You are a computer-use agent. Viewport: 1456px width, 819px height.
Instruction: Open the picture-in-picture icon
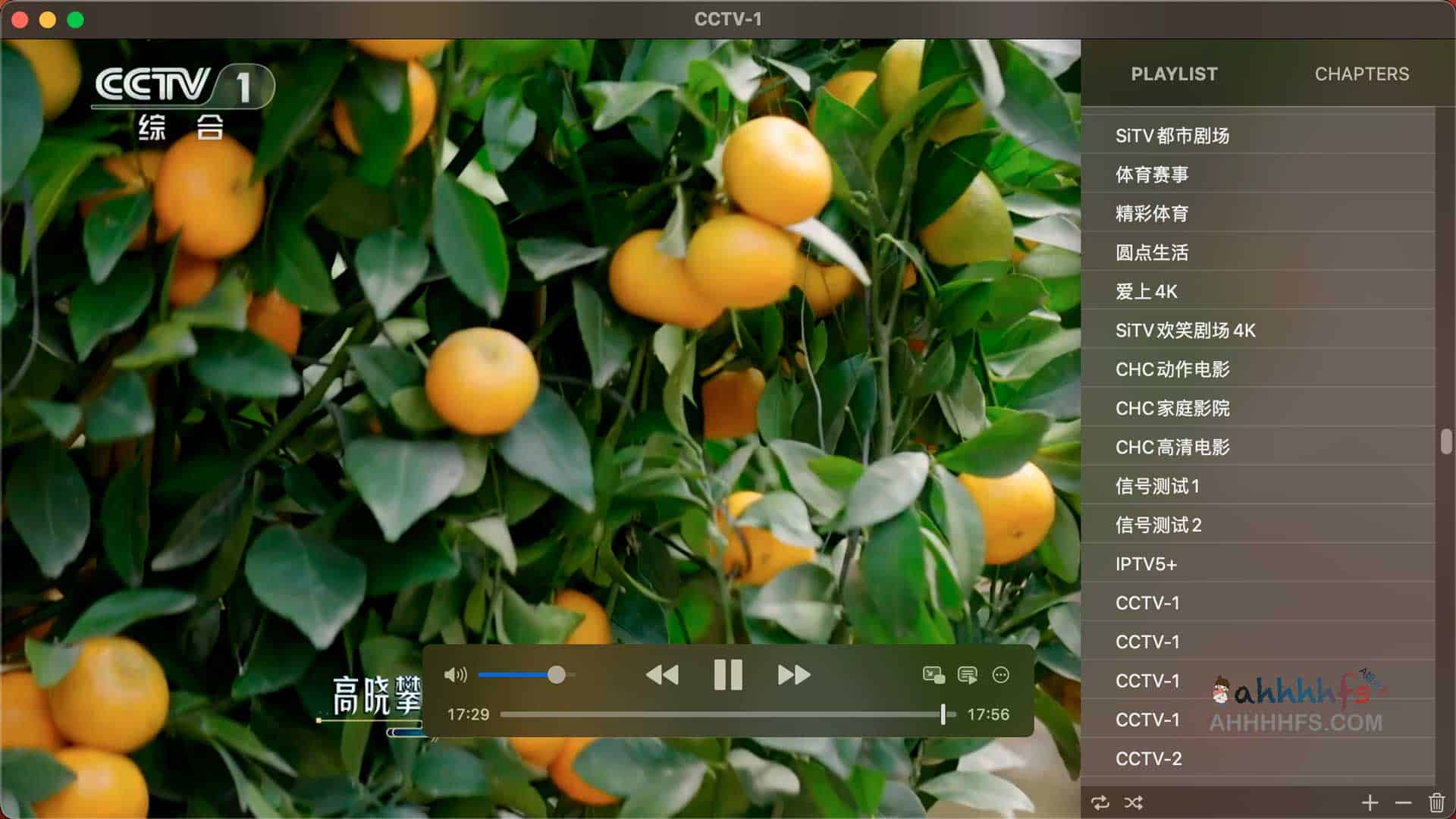pyautogui.click(x=934, y=674)
